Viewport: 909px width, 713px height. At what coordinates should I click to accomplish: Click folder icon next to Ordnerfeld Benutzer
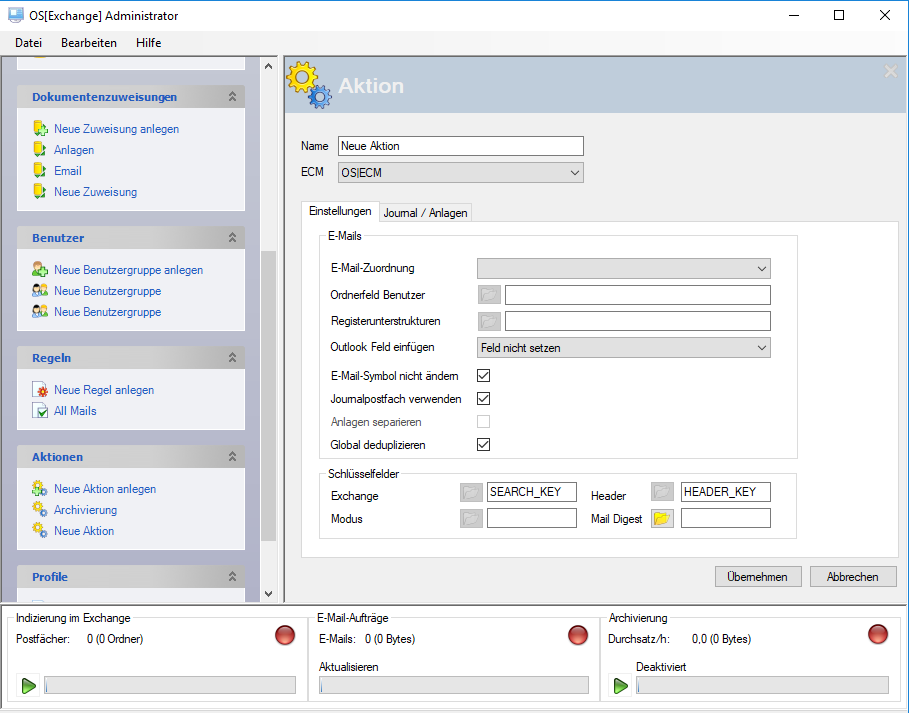point(489,294)
